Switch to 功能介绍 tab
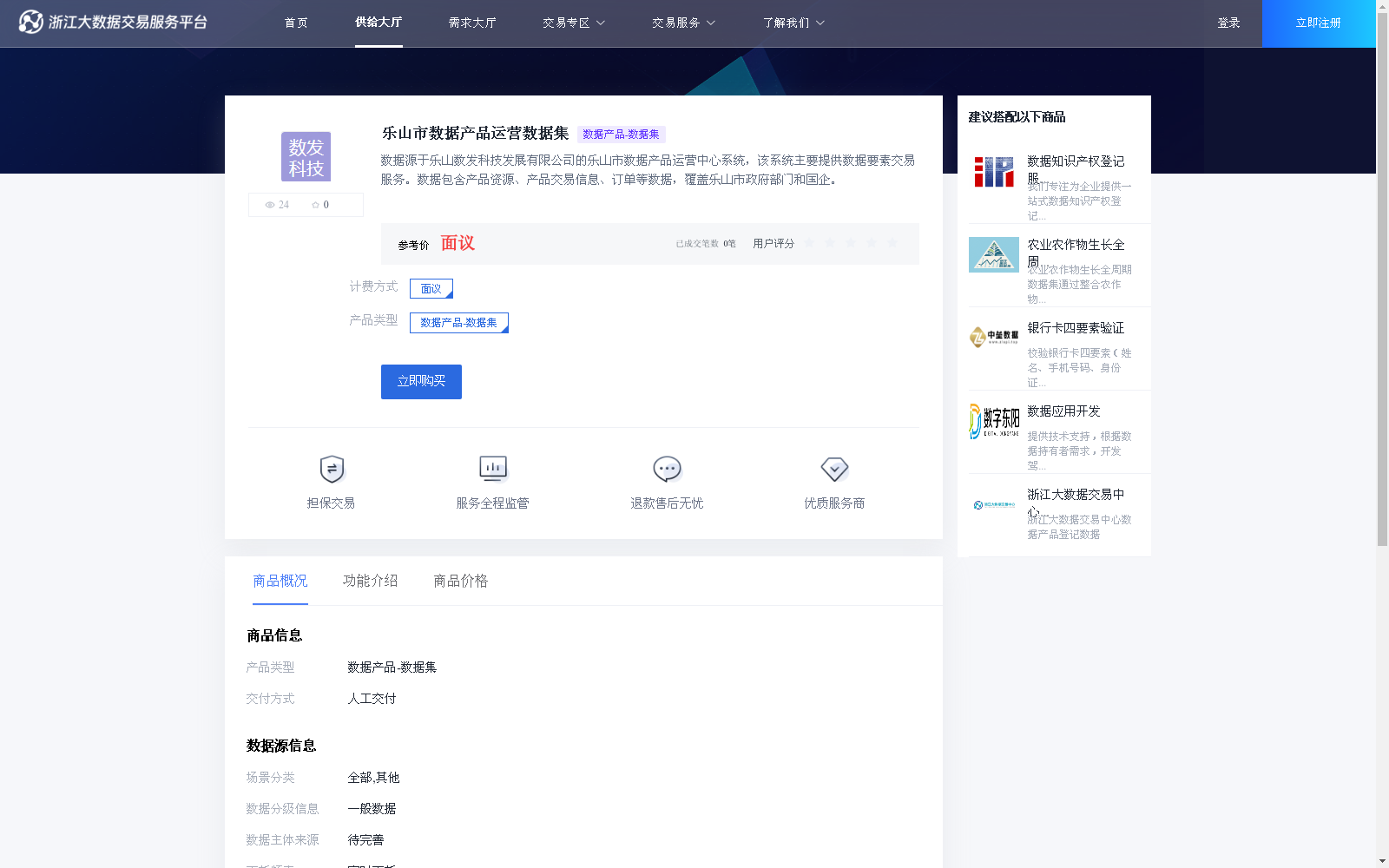The height and width of the screenshot is (868, 1389). click(x=371, y=581)
